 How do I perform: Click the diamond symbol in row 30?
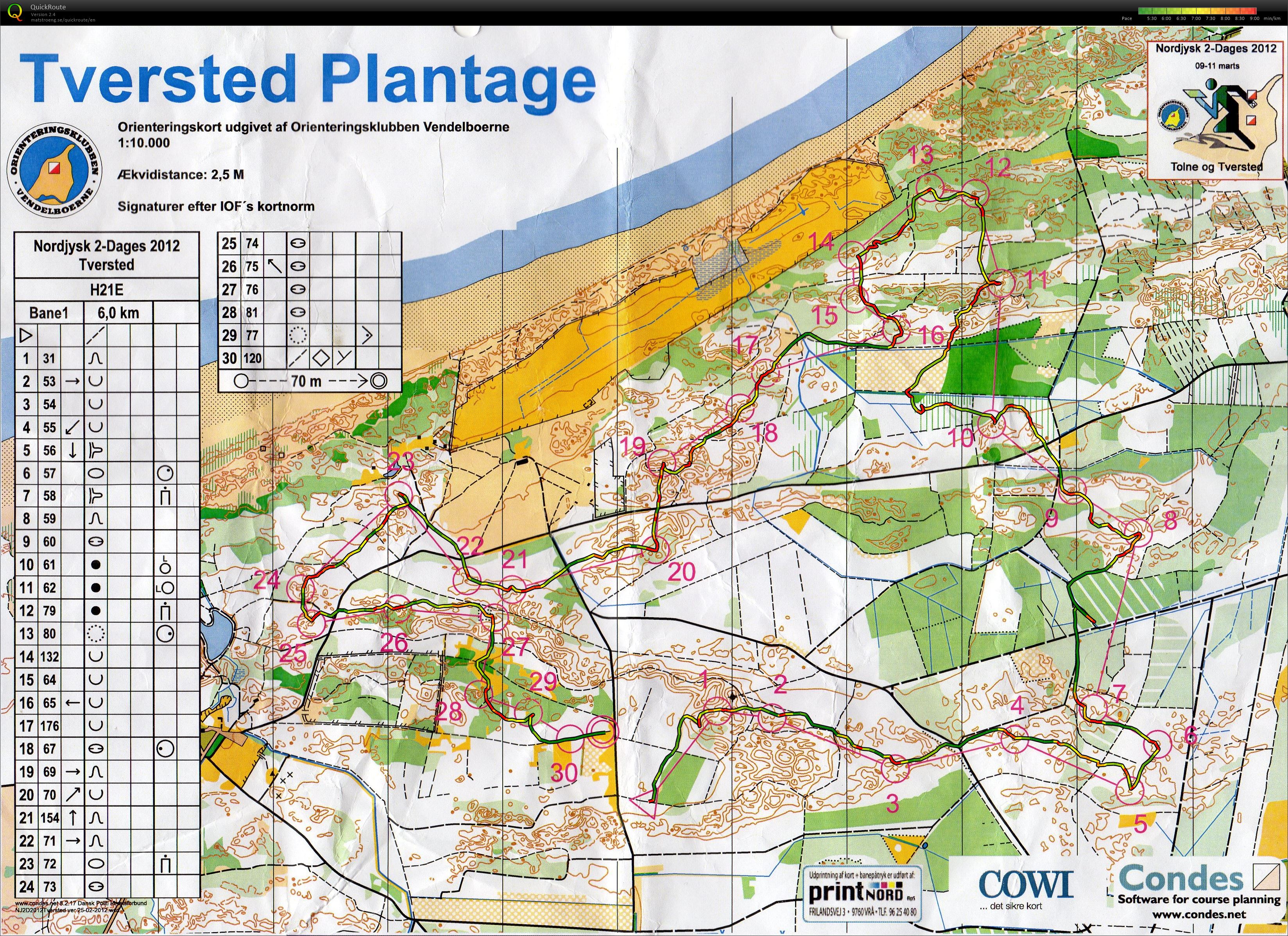(x=321, y=358)
